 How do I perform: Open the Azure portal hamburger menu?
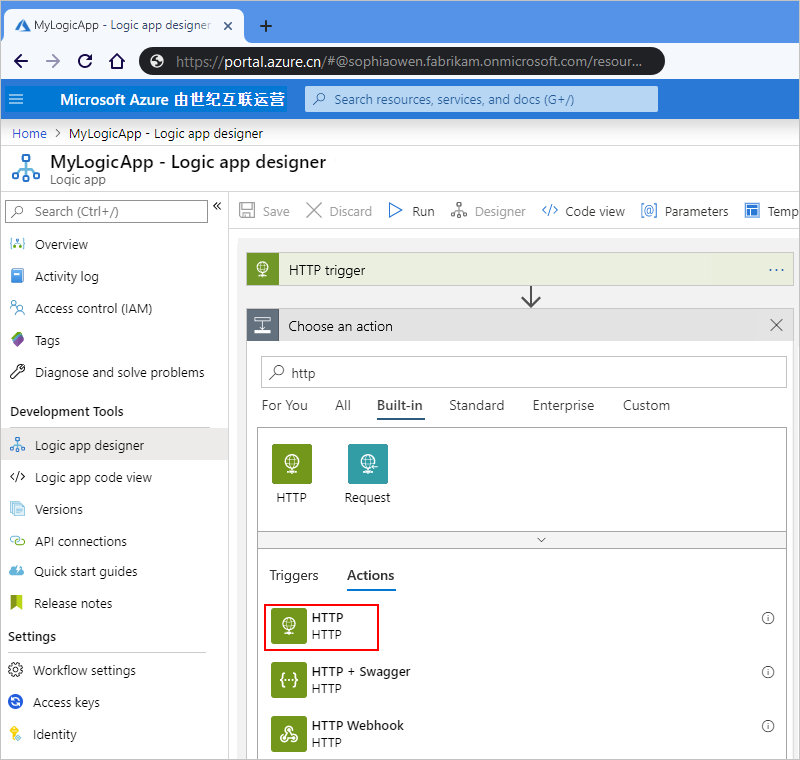[x=16, y=99]
